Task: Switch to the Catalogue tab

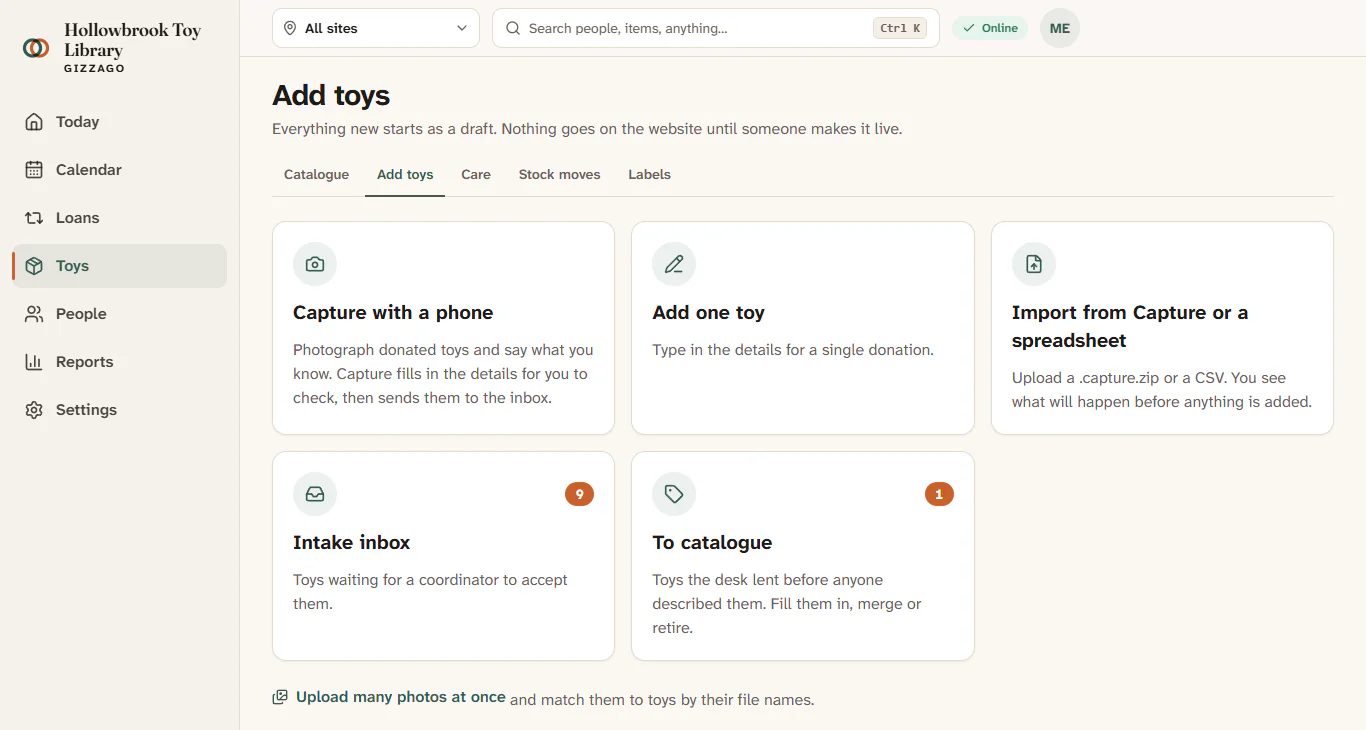Action: (316, 174)
